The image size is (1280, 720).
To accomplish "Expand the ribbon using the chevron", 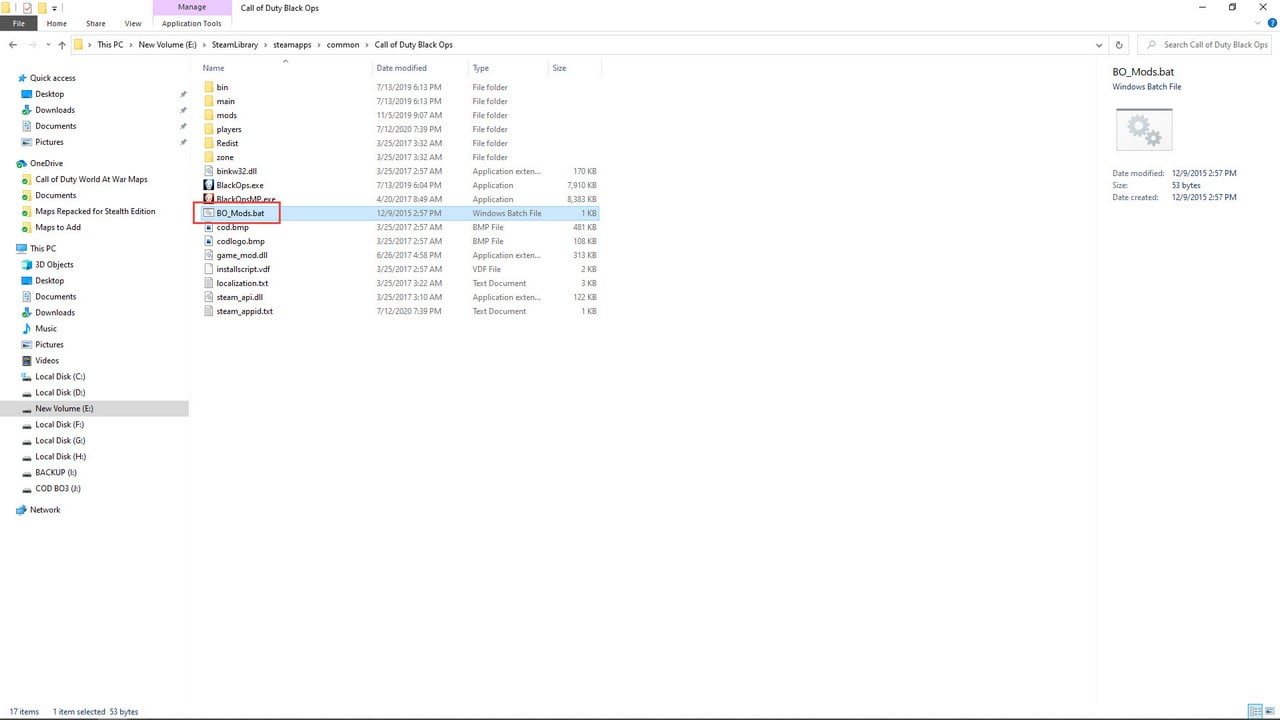I will (x=1258, y=23).
